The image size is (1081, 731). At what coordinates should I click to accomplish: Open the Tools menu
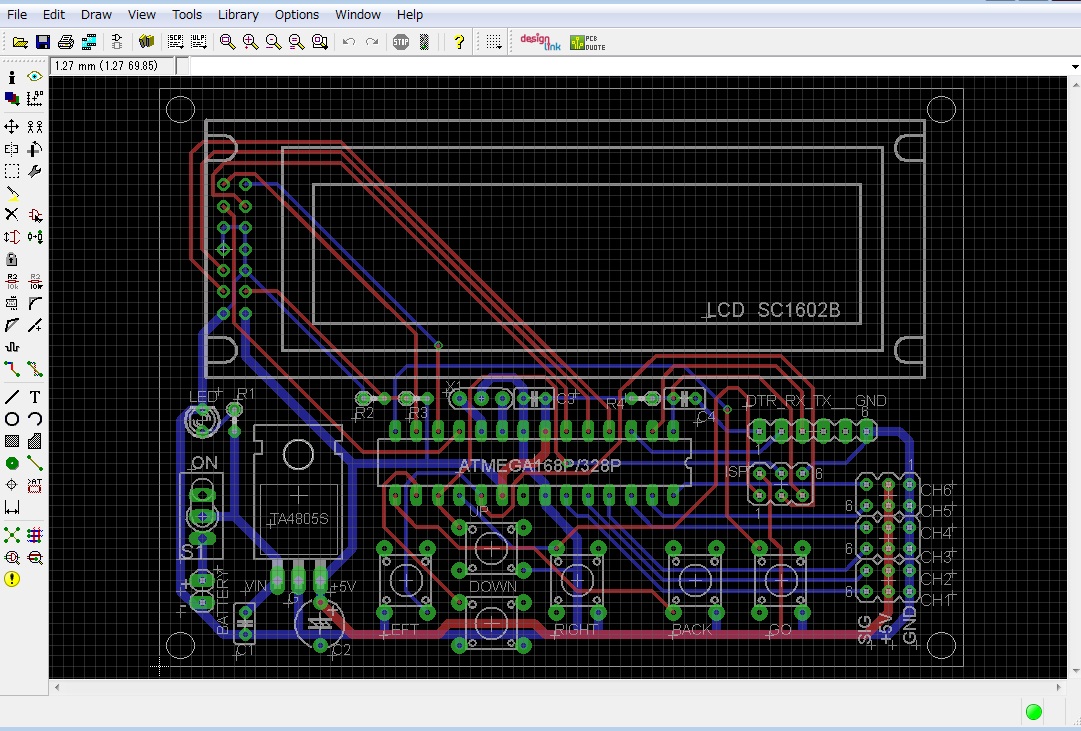(187, 15)
